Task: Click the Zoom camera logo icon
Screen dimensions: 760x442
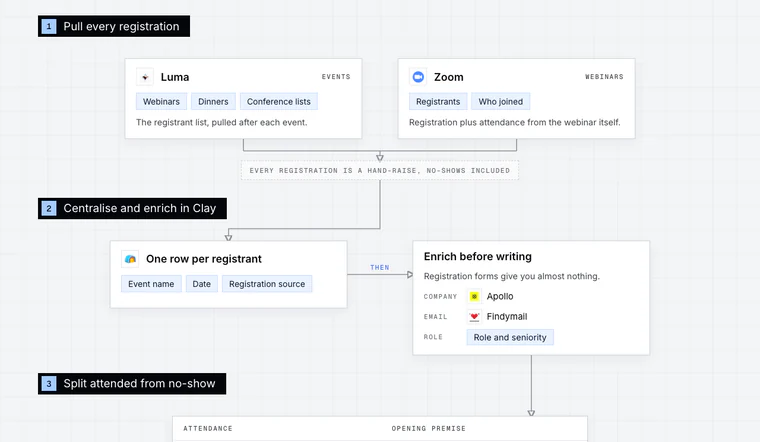Action: 418,77
